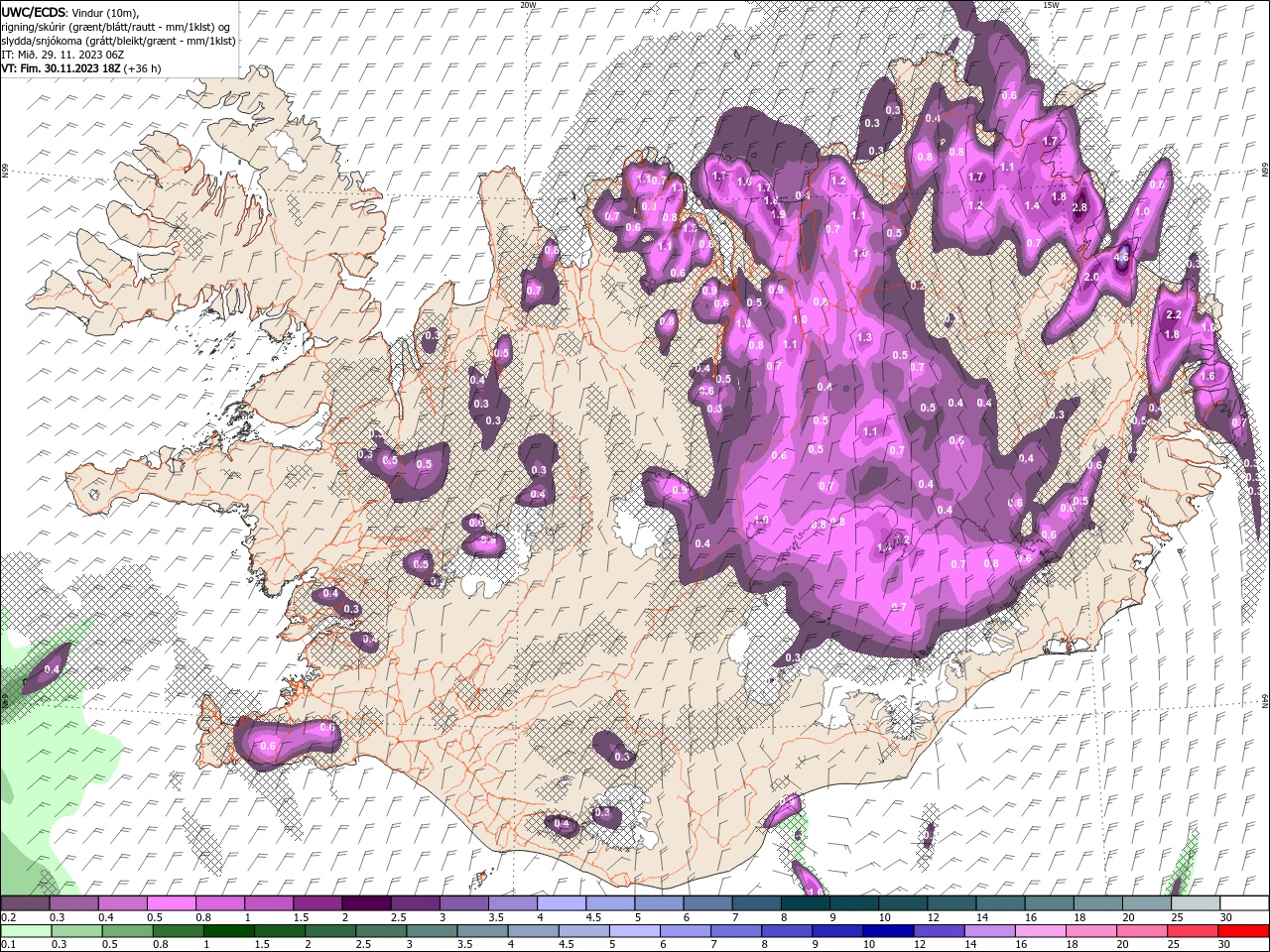The height and width of the screenshot is (952, 1270).
Task: Click the snow legend swatch between 4 and 4.5
Action: (562, 903)
